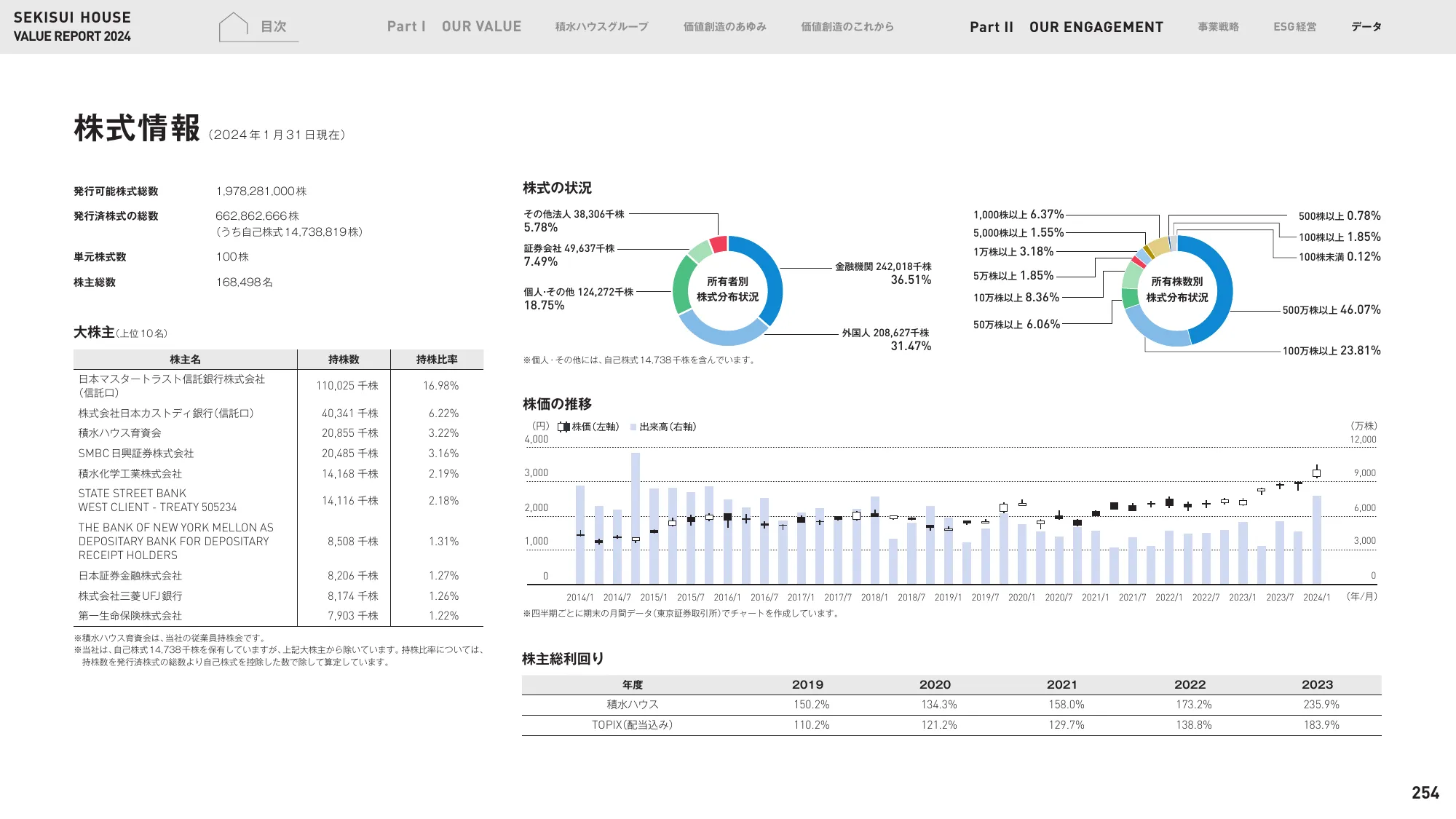Screen dimensions: 1456x819
Task: Open the 目次 (table of contents) home icon
Action: [256, 24]
